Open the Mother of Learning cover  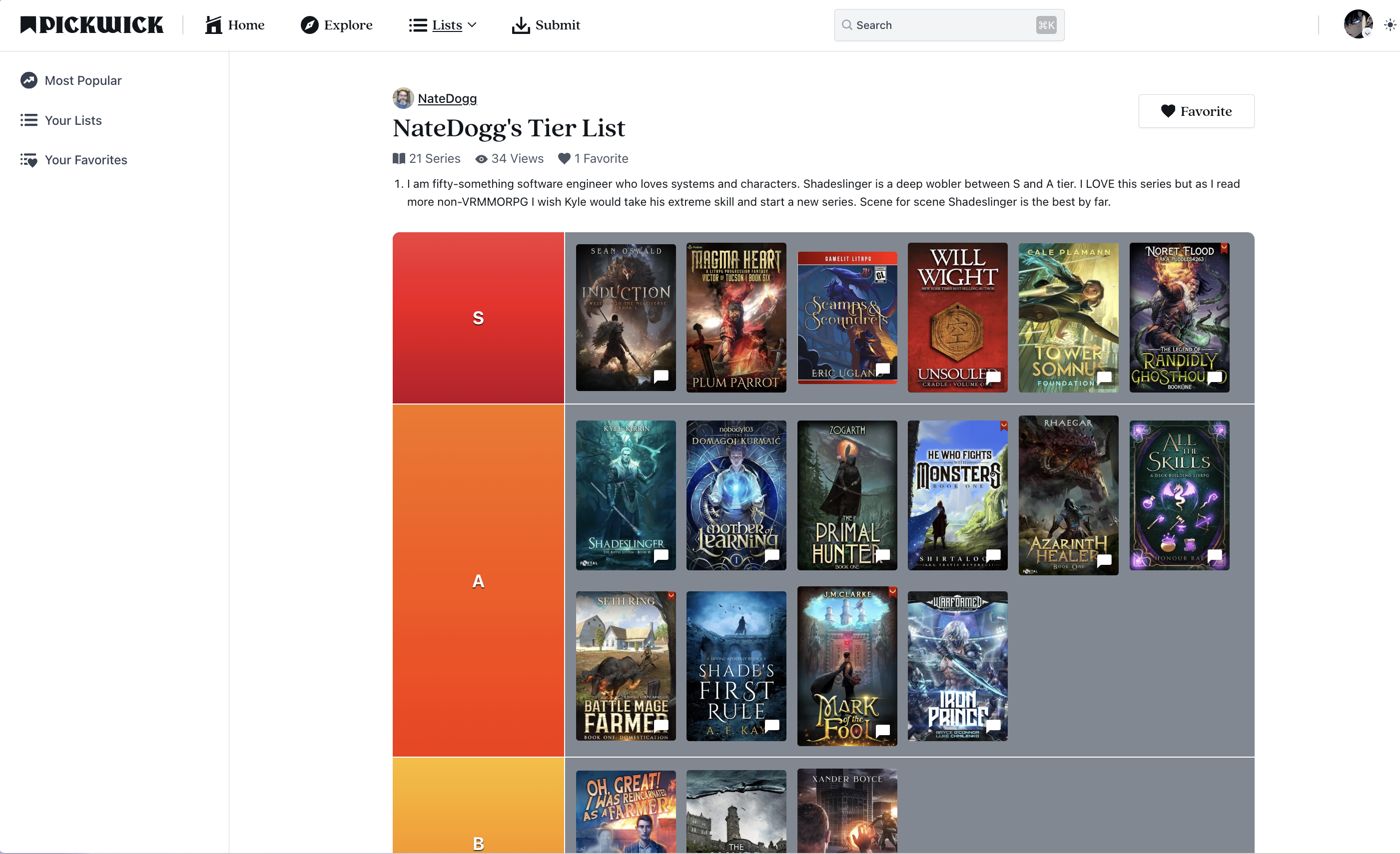(x=736, y=495)
